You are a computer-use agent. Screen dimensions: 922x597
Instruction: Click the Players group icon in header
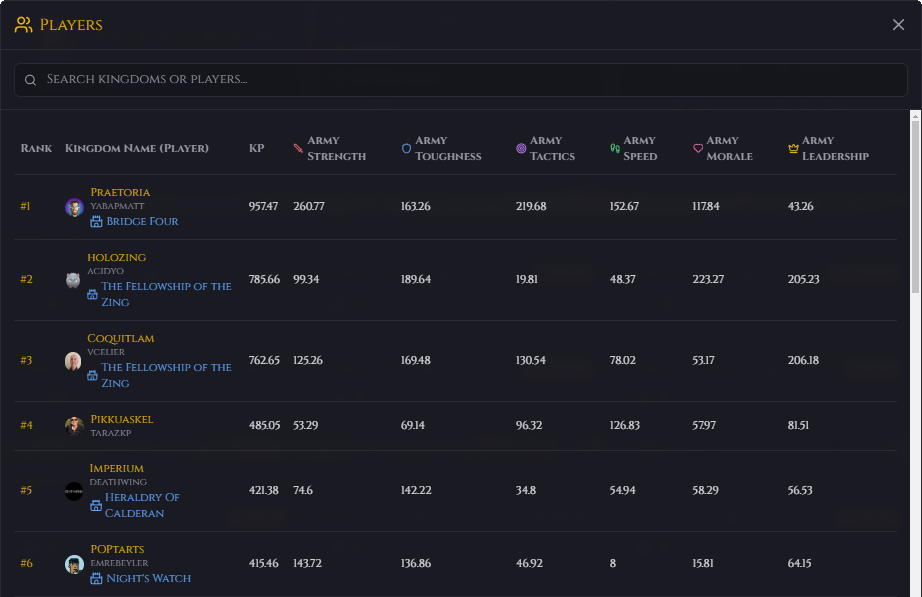(24, 25)
